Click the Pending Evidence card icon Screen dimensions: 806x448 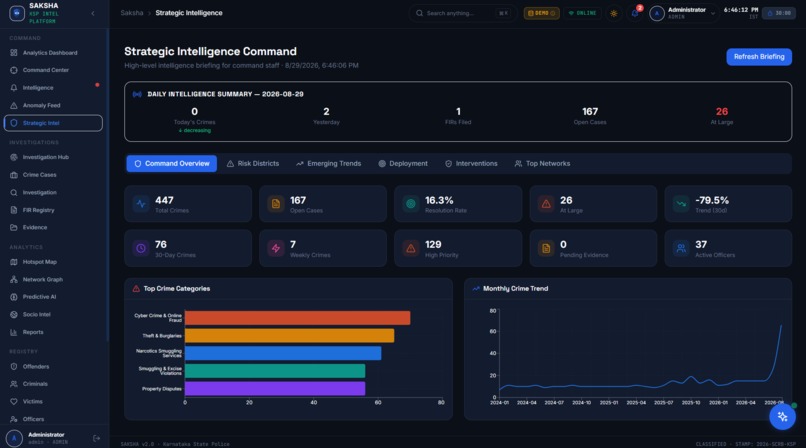pos(546,249)
